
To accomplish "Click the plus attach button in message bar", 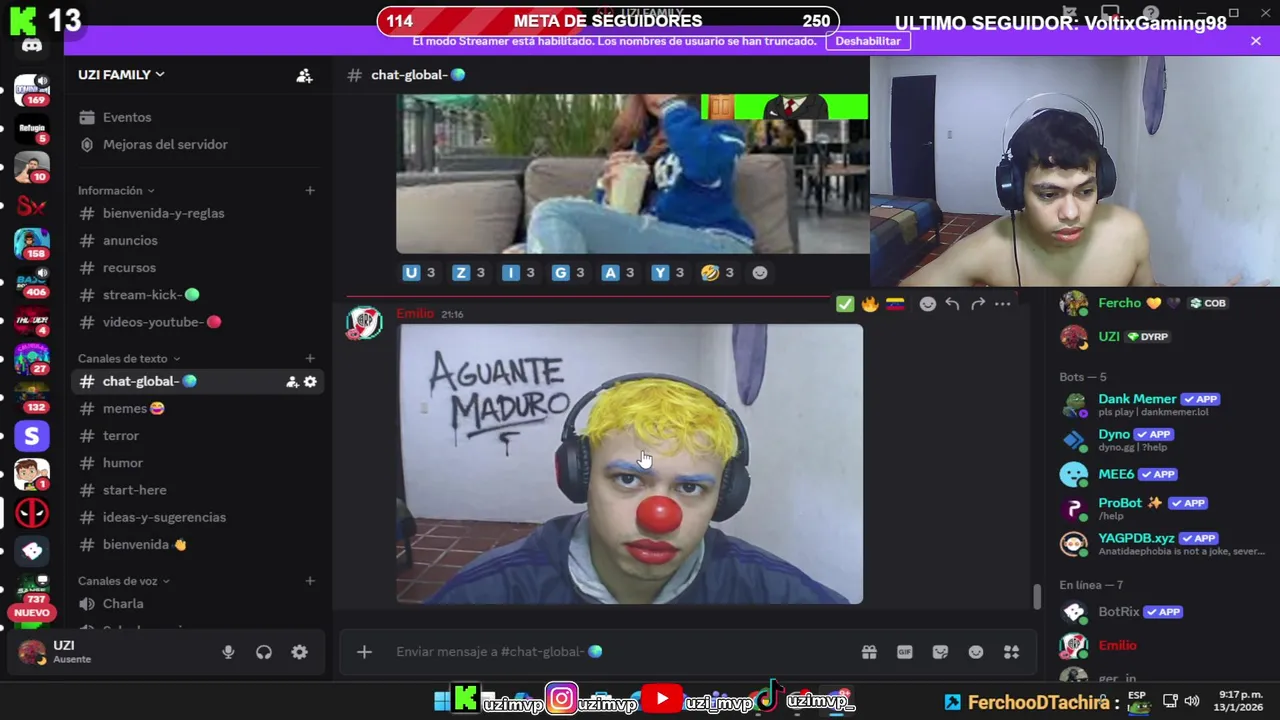I will coord(364,652).
